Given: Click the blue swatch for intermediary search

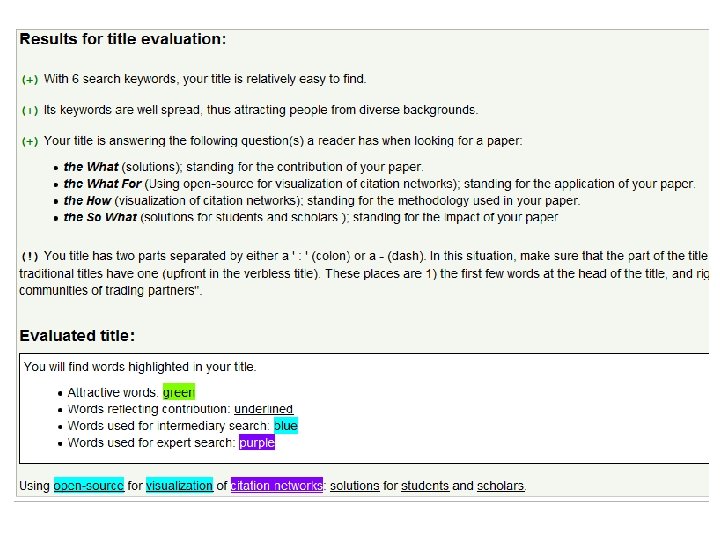Looking at the screenshot, I should click(285, 426).
